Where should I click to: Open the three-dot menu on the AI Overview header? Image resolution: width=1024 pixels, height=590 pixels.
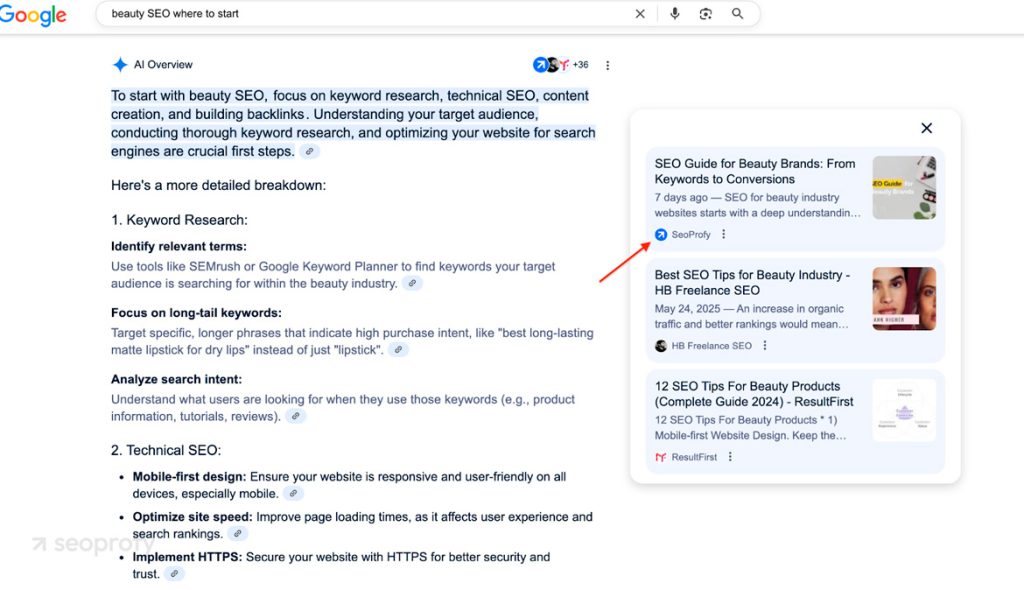[x=608, y=64]
